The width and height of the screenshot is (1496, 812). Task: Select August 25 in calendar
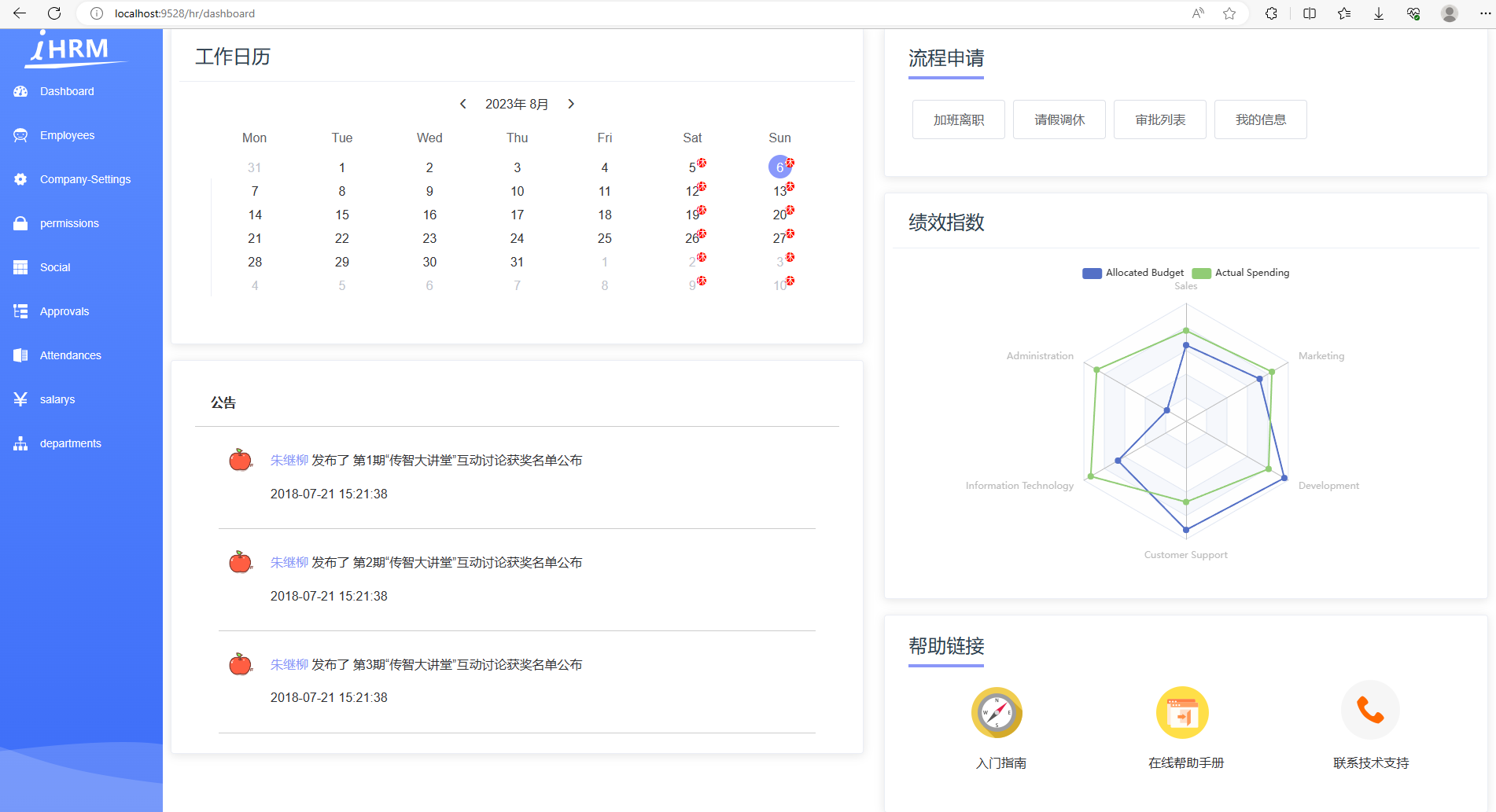(604, 238)
